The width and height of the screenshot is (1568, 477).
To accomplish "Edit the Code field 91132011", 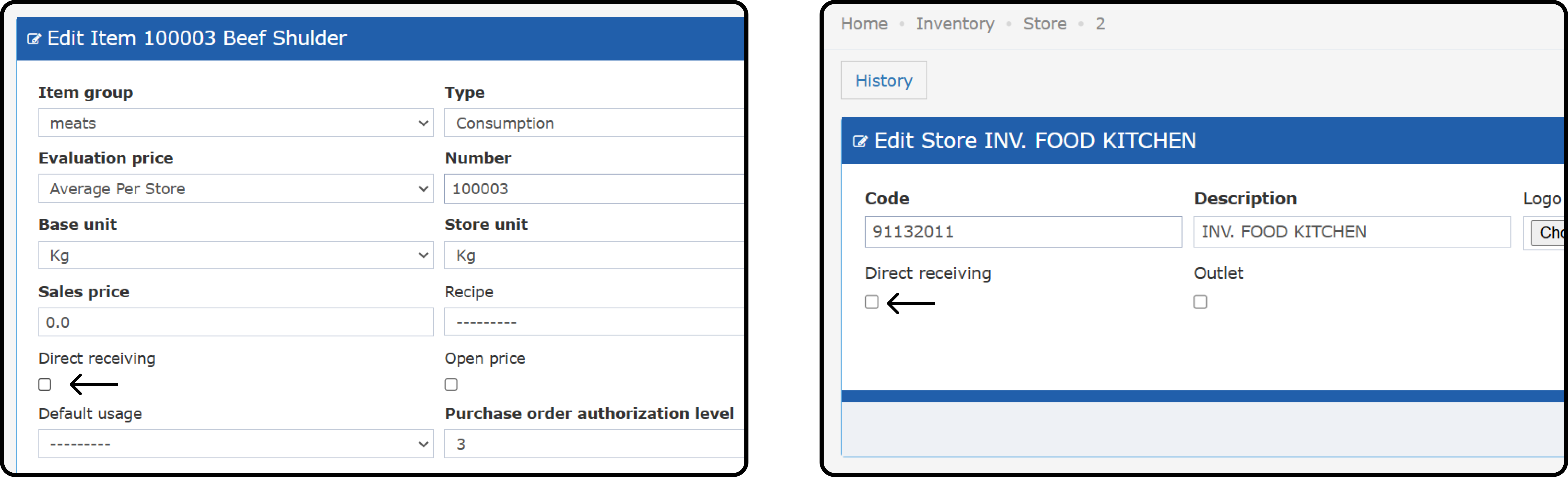I will tap(1023, 232).
